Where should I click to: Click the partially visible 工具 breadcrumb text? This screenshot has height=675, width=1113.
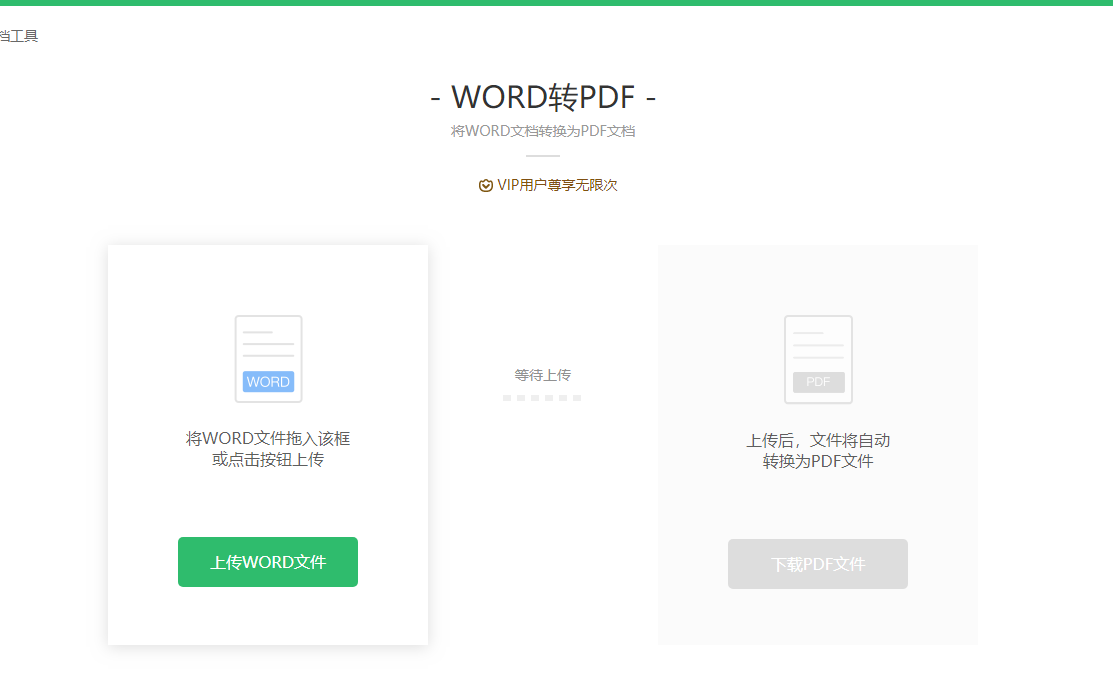(18, 36)
